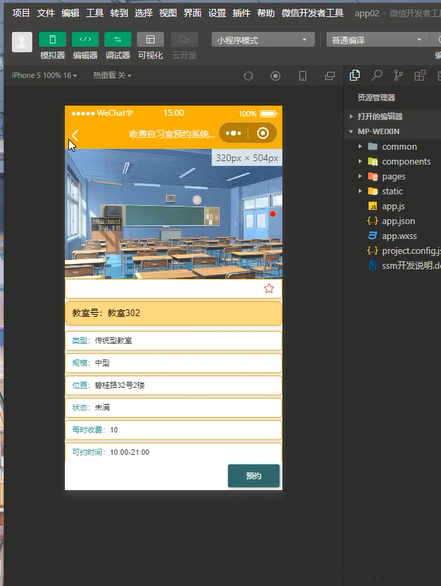Screen dimensions: 441x586
Task: Tap the back arrow in the mini program
Action: pos(75,135)
